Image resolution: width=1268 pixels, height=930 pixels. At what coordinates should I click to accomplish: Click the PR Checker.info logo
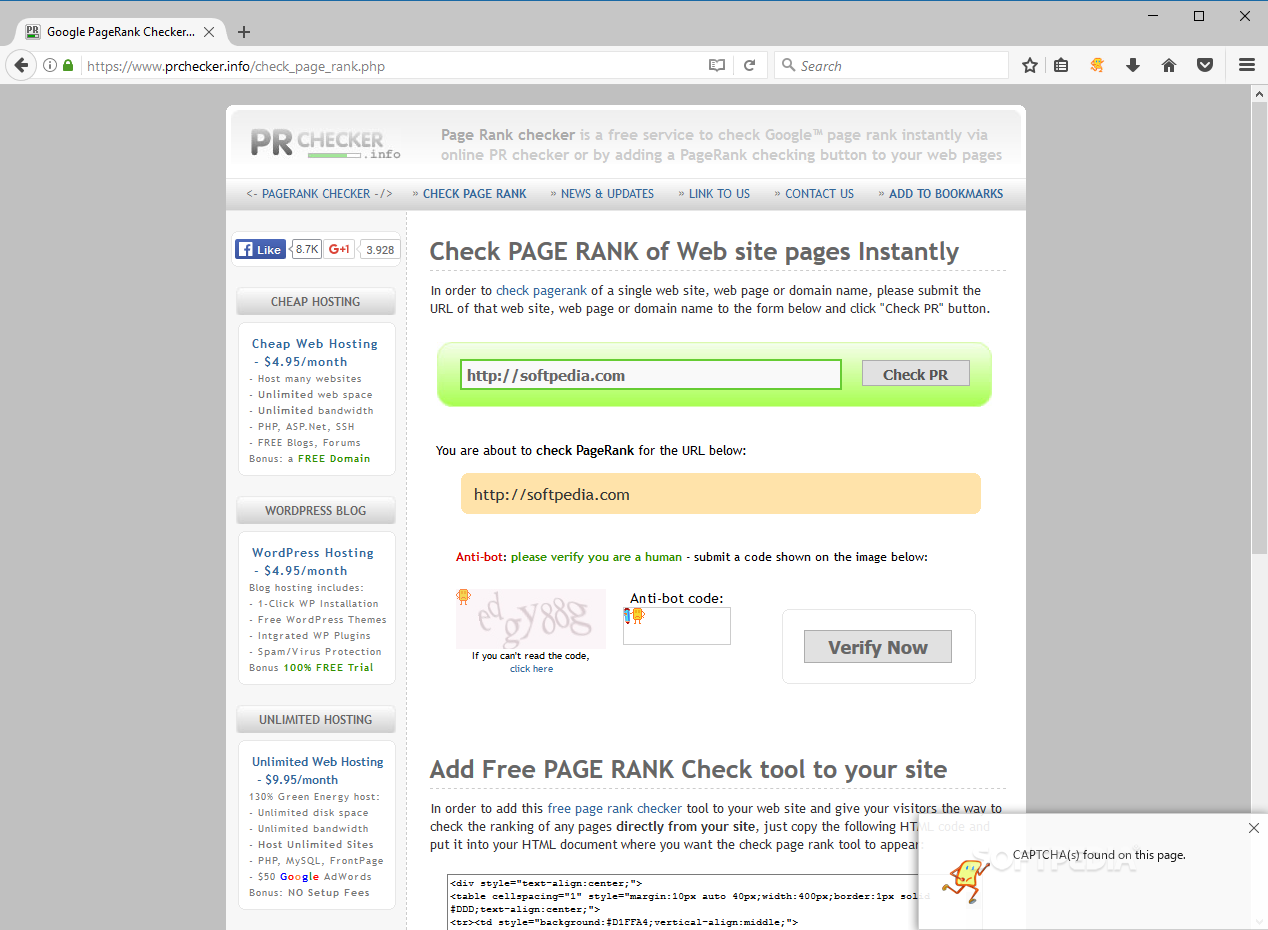click(326, 142)
